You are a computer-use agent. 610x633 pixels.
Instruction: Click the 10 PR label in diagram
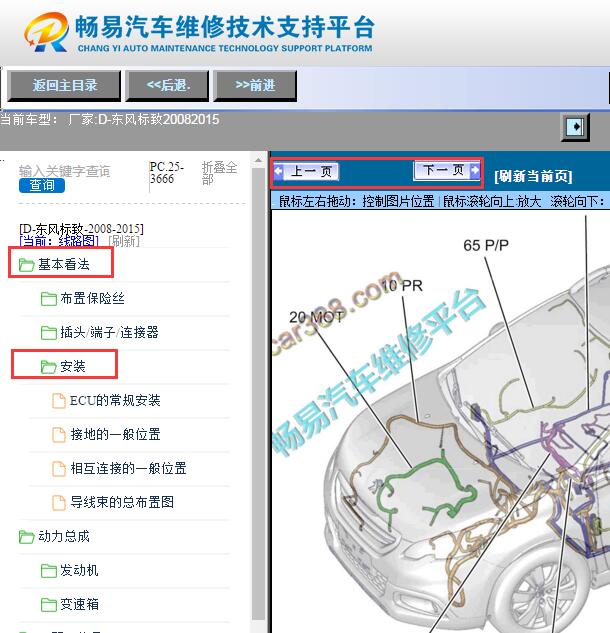(x=402, y=286)
